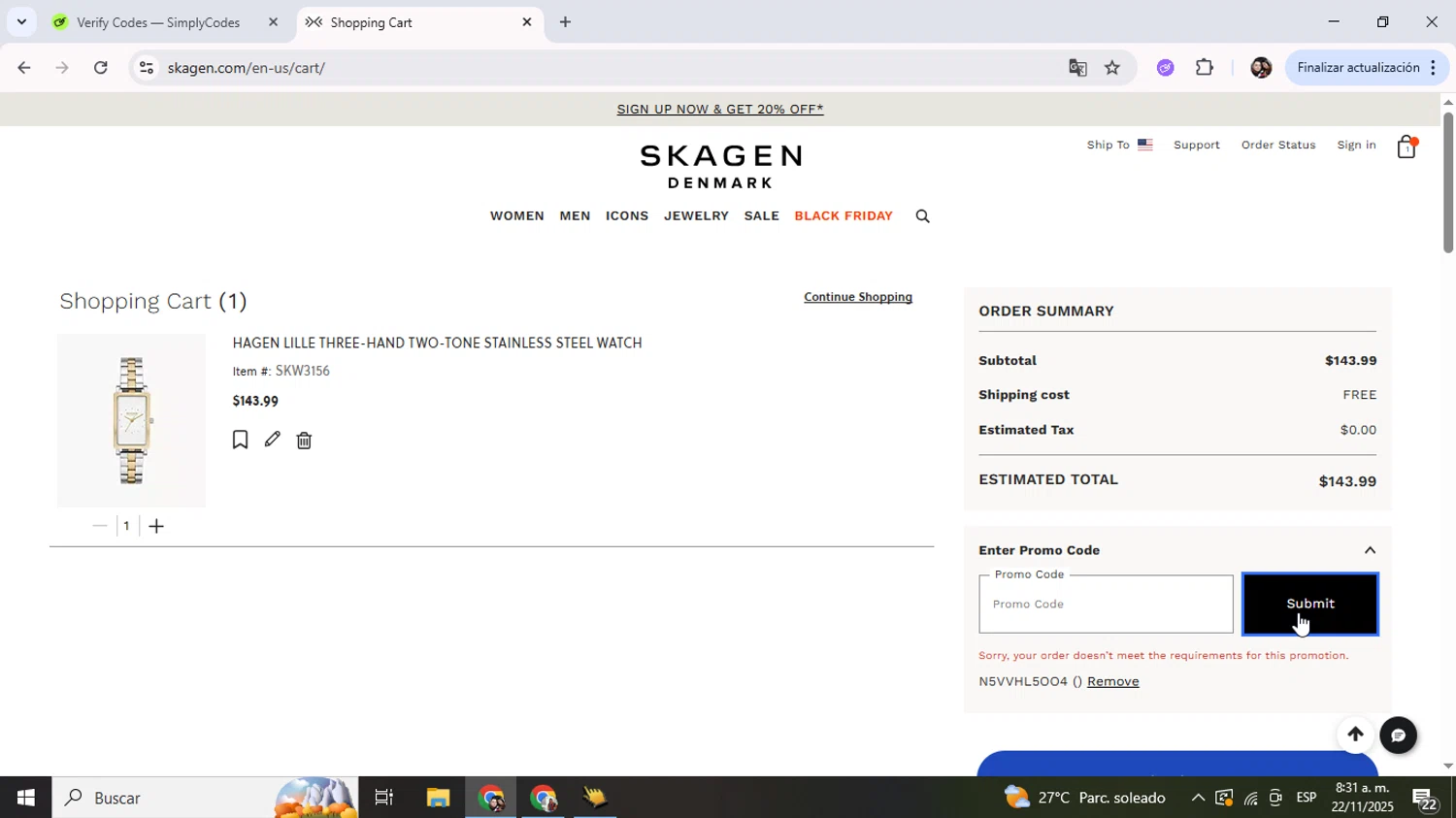1456x818 pixels.
Task: Open the purple extension icon in the toolbar
Action: [x=1166, y=68]
